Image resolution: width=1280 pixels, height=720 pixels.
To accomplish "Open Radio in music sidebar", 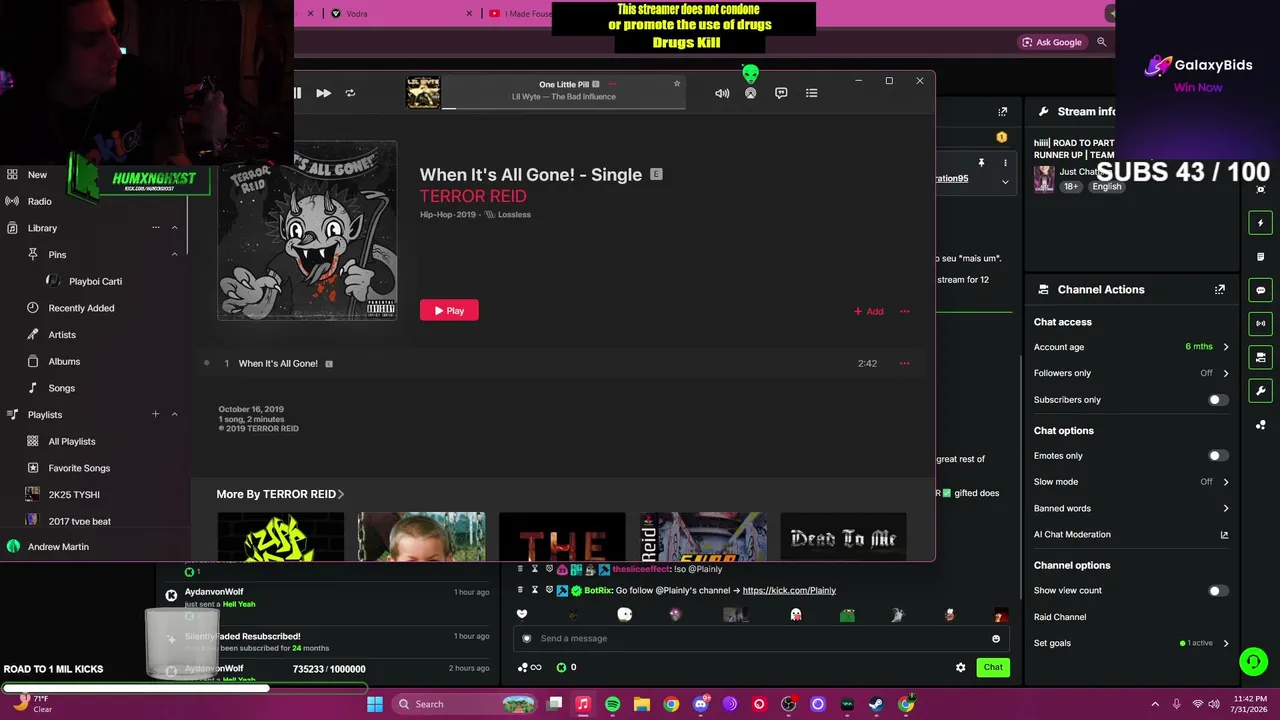I will coord(40,201).
